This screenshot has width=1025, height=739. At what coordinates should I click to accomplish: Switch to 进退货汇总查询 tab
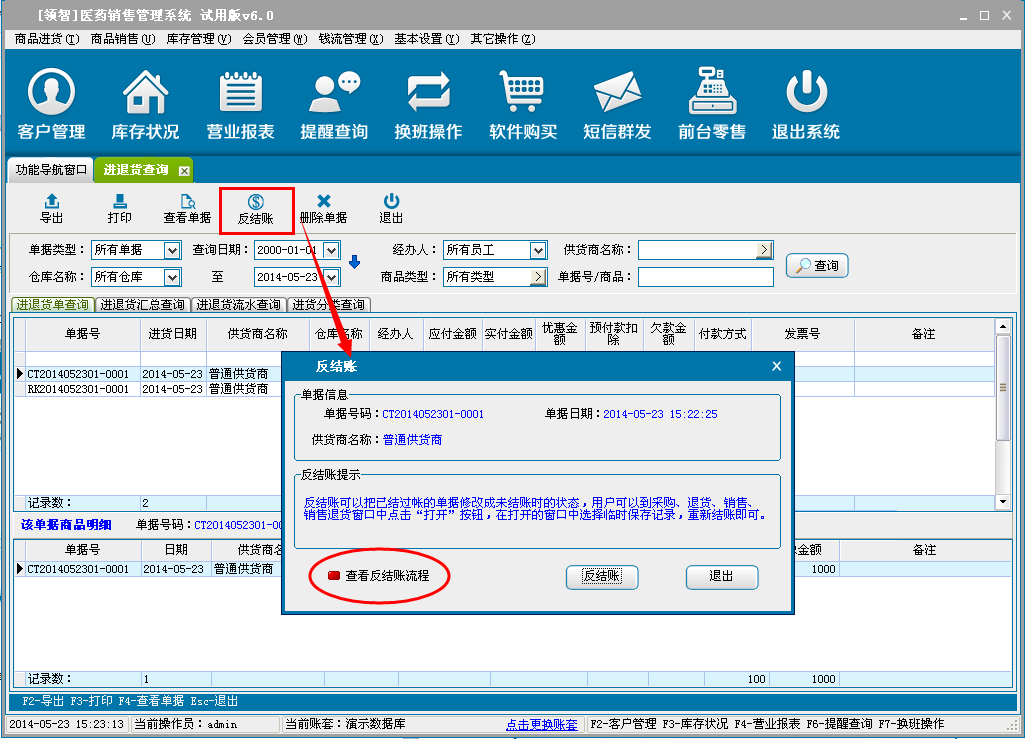coord(142,305)
